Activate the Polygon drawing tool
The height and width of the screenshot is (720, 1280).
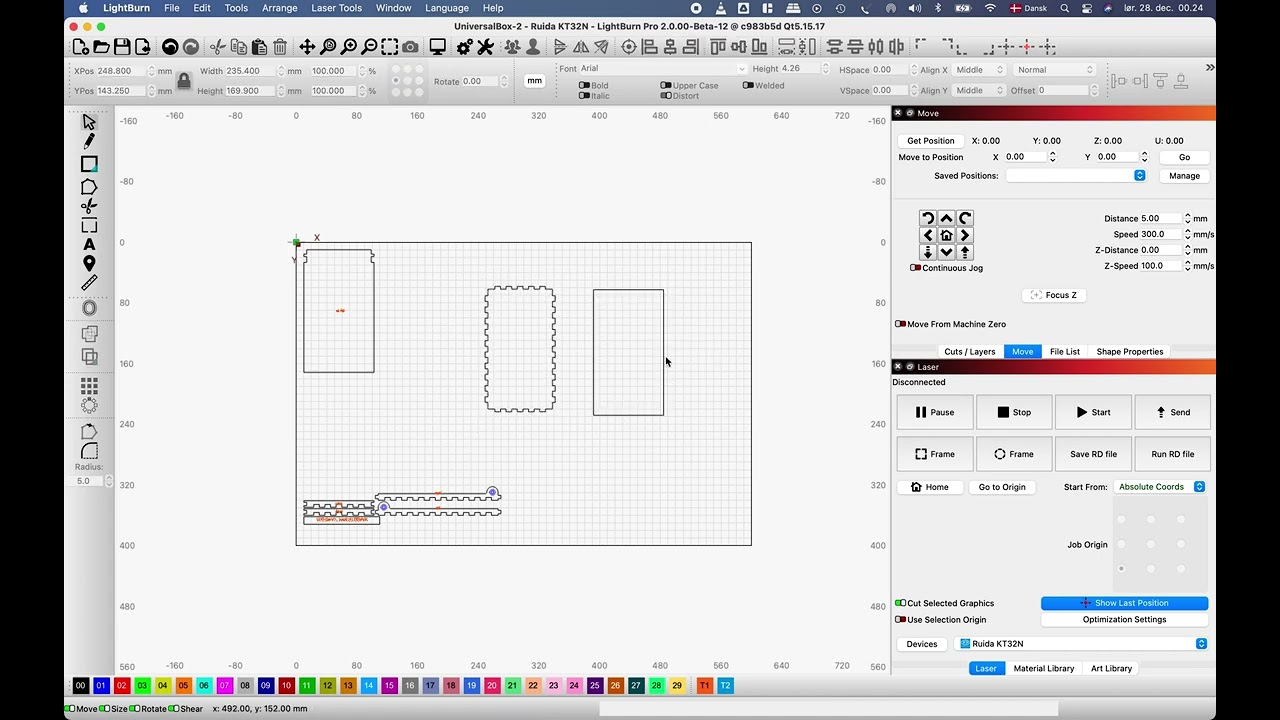coord(89,186)
